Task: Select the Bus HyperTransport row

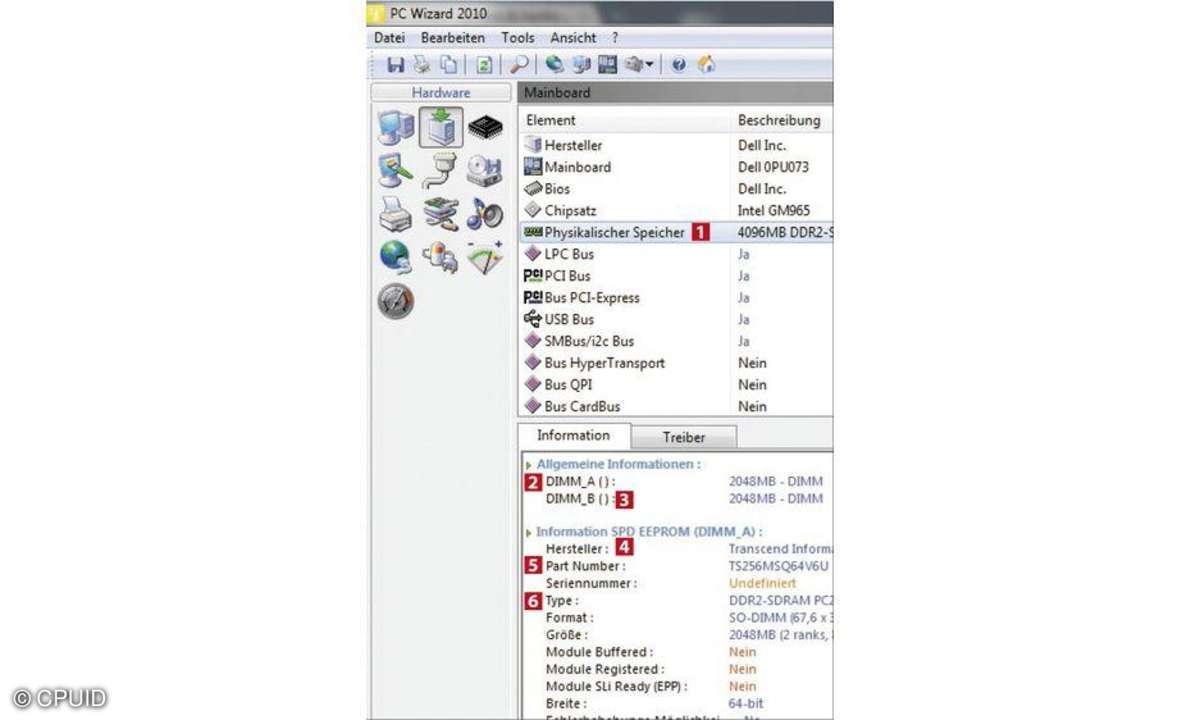Action: [x=675, y=363]
